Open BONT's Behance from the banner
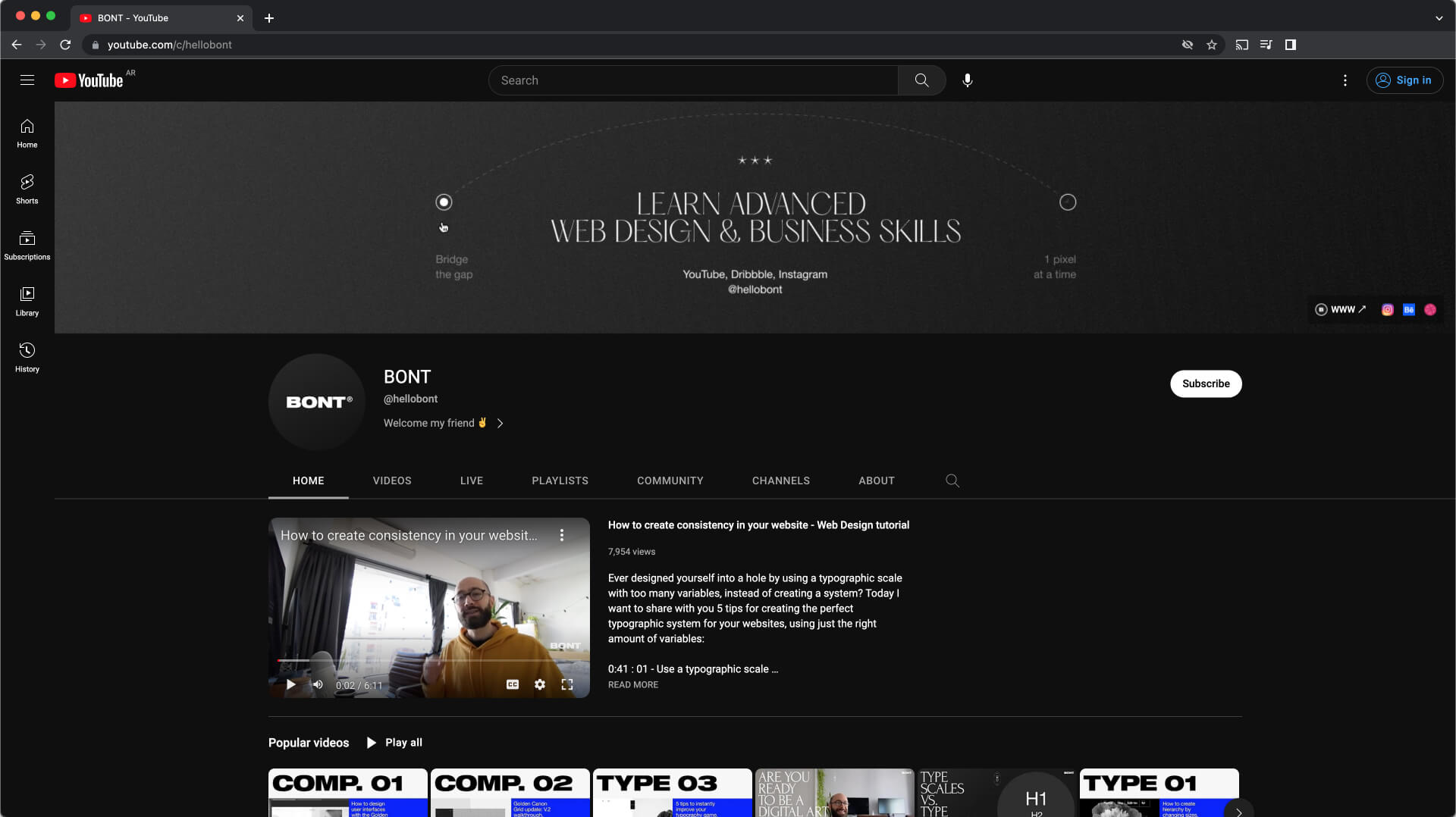1456x817 pixels. (1408, 309)
